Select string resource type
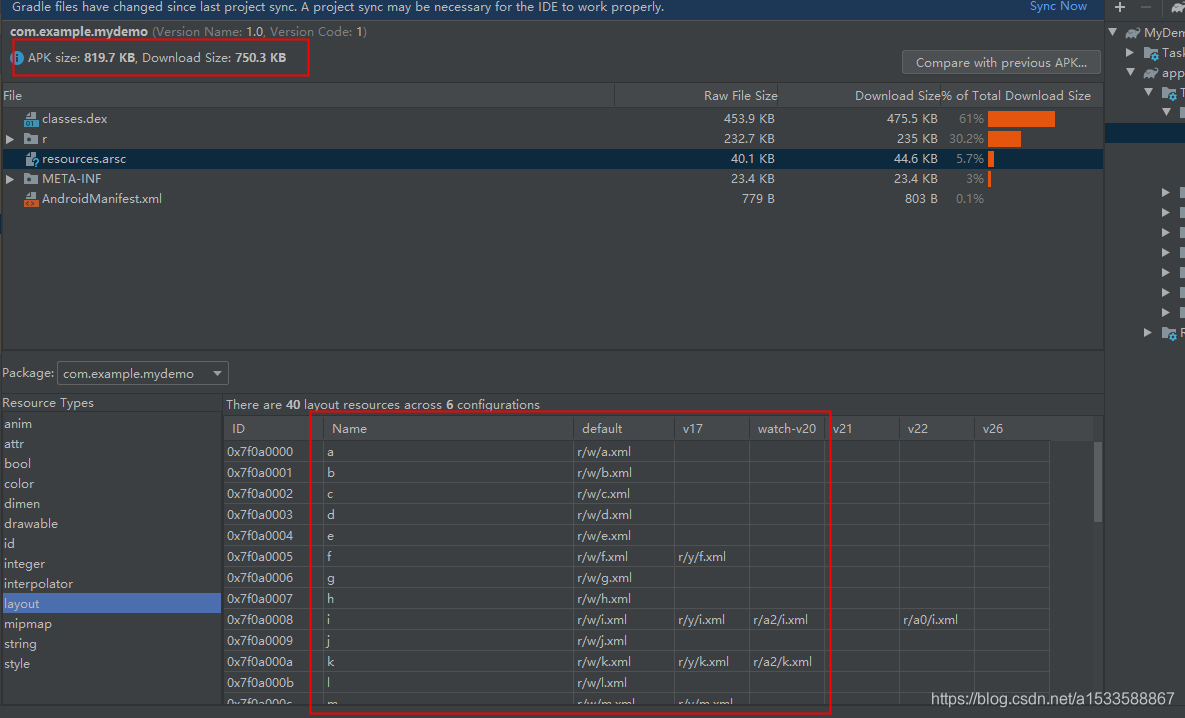This screenshot has width=1185, height=718. [110, 644]
